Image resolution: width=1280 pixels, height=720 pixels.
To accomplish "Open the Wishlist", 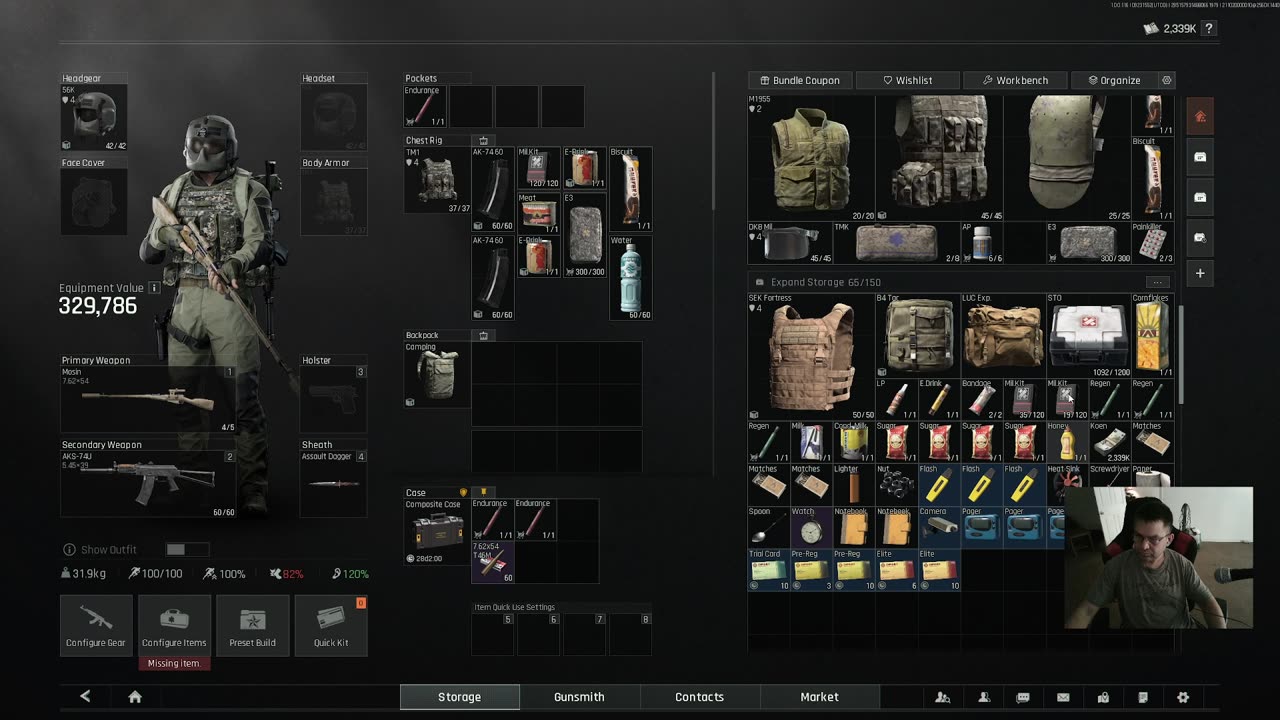I will [908, 80].
